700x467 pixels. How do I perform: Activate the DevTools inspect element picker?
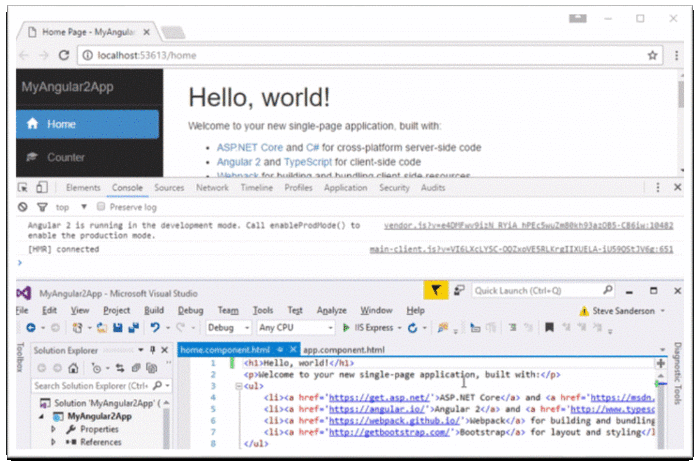pyautogui.click(x=22, y=188)
